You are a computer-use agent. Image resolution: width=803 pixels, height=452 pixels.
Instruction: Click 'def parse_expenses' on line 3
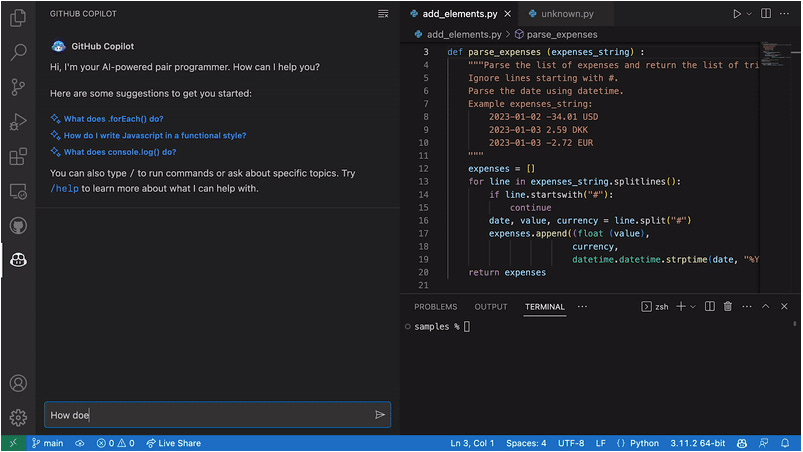[494, 52]
